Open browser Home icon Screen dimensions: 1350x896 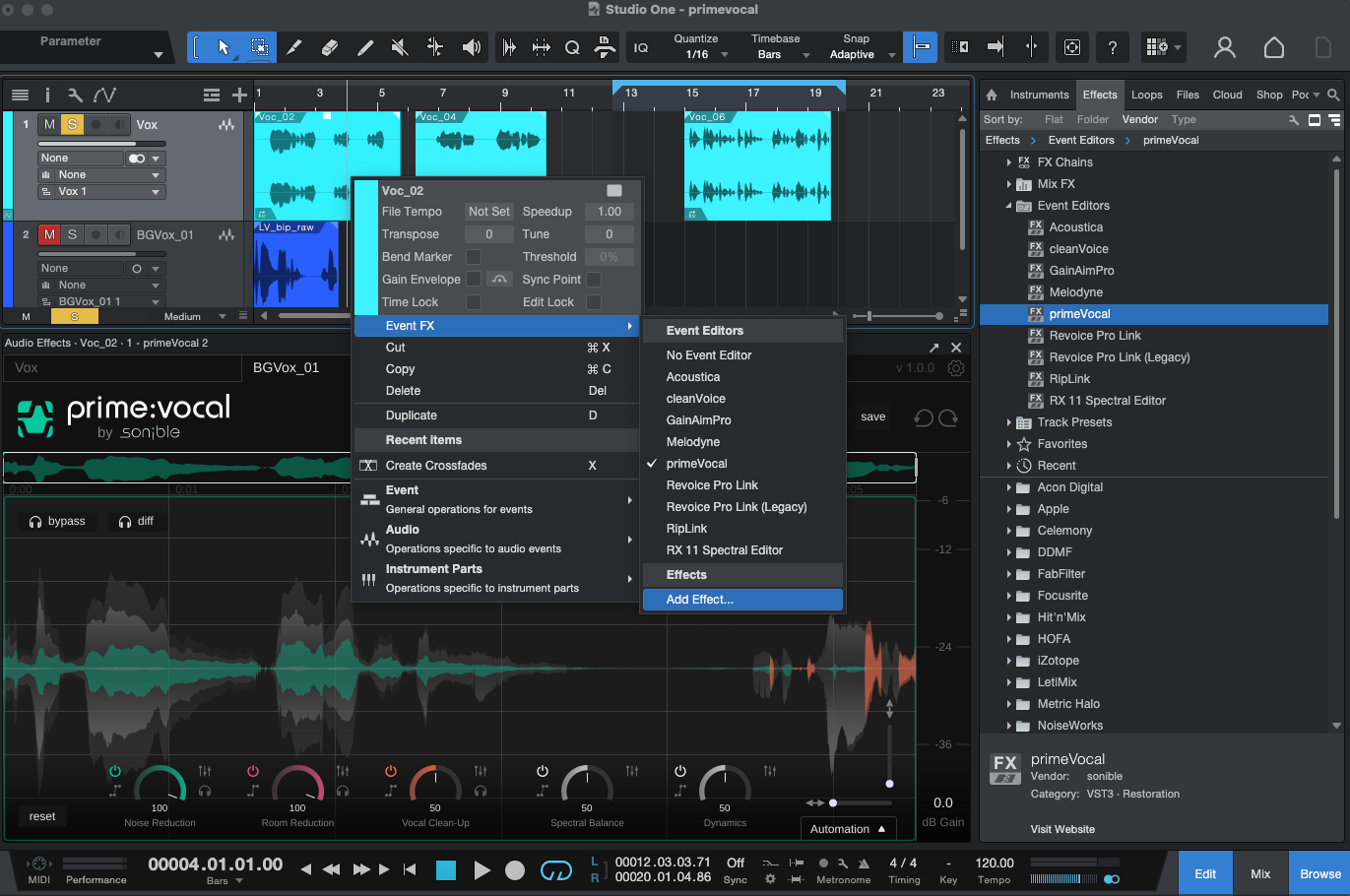point(992,95)
